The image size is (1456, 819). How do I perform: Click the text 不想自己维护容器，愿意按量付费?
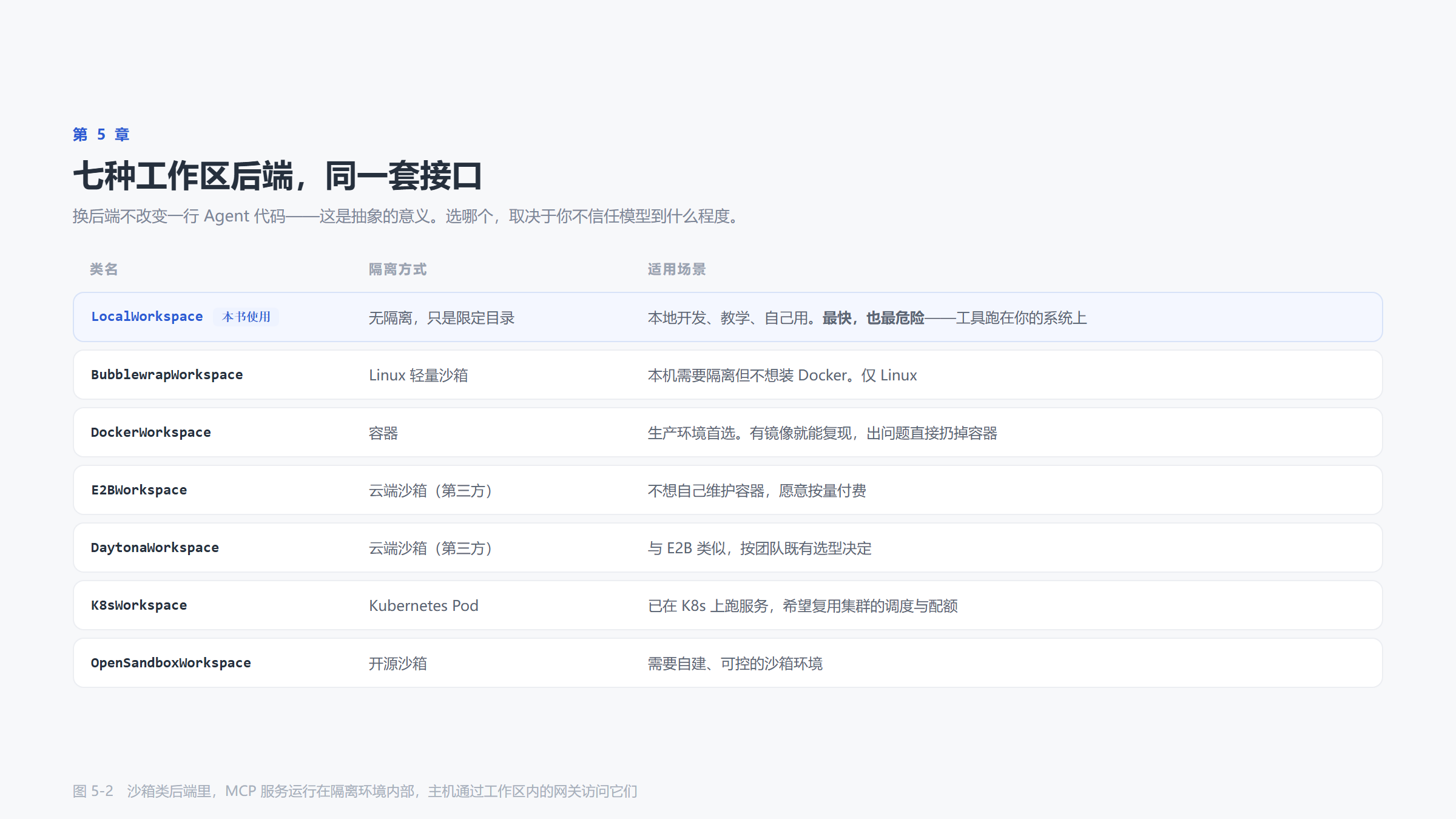pyautogui.click(x=757, y=491)
